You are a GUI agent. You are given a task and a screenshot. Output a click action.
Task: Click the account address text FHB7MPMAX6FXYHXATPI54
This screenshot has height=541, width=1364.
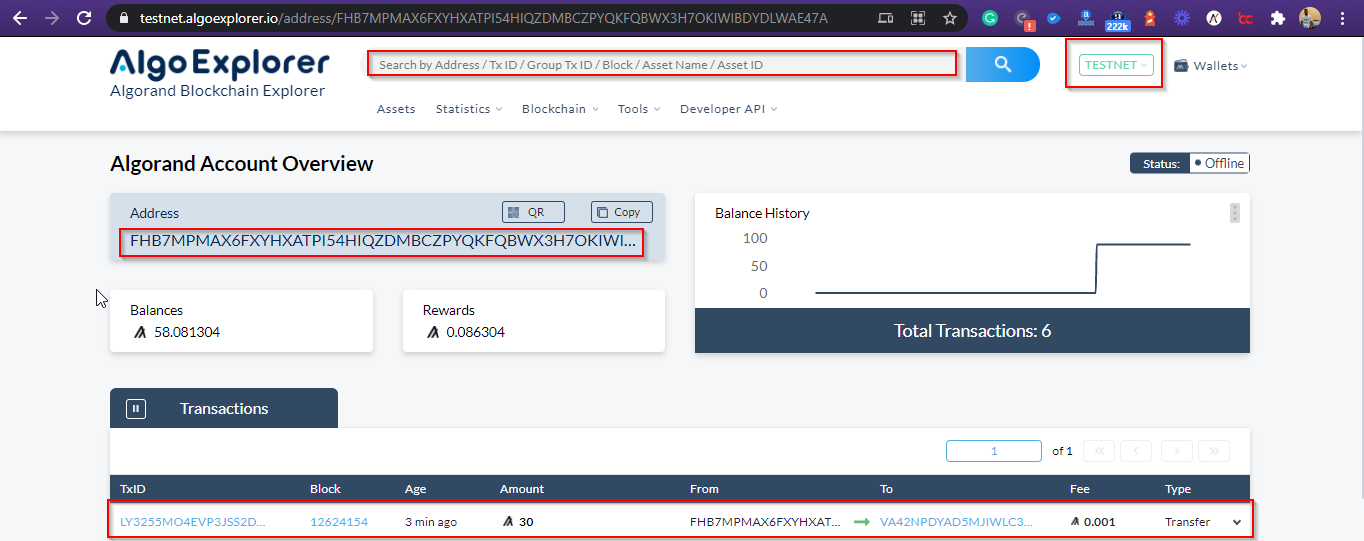[x=383, y=241]
